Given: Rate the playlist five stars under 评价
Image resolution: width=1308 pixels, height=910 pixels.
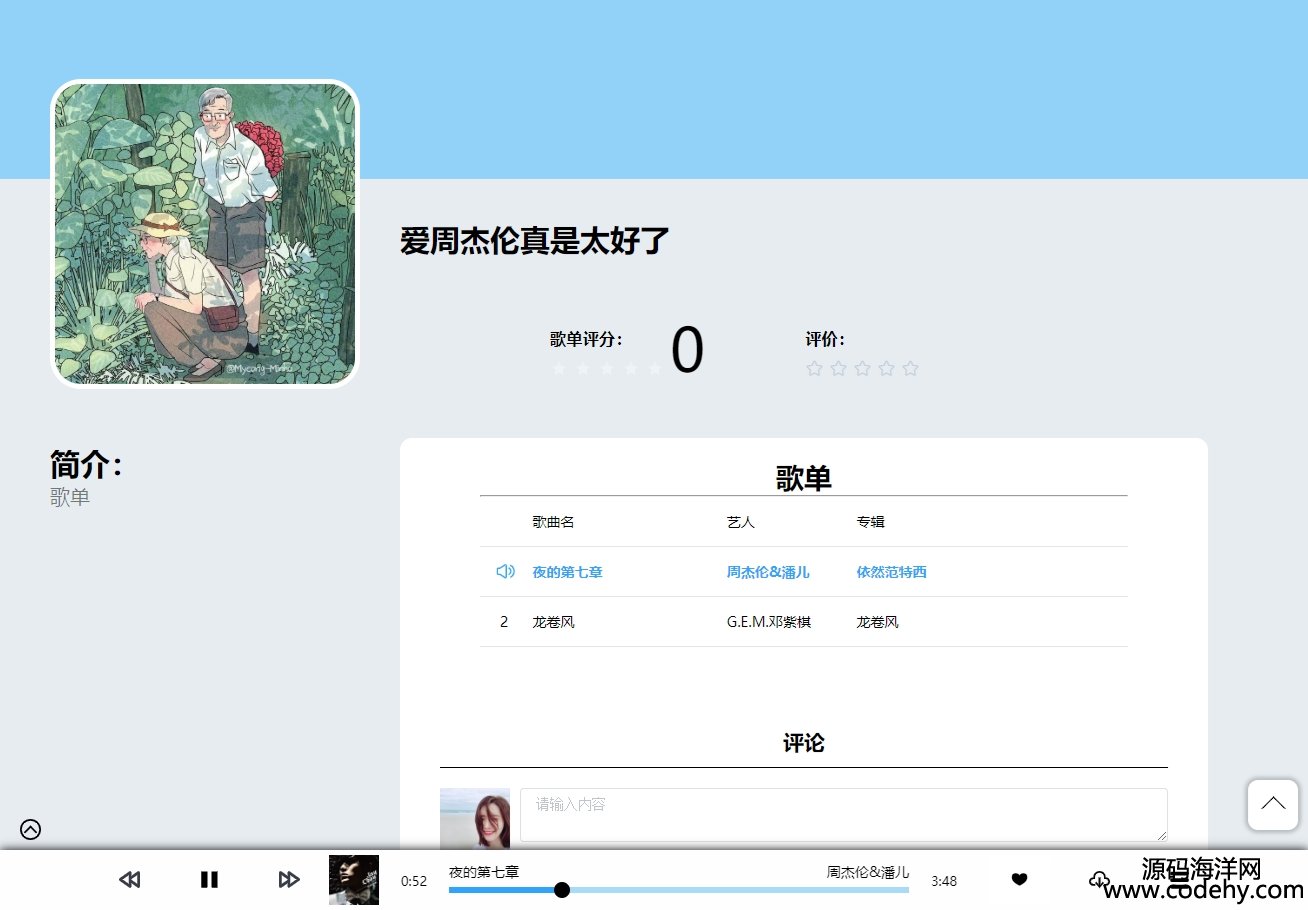Looking at the screenshot, I should coord(910,369).
